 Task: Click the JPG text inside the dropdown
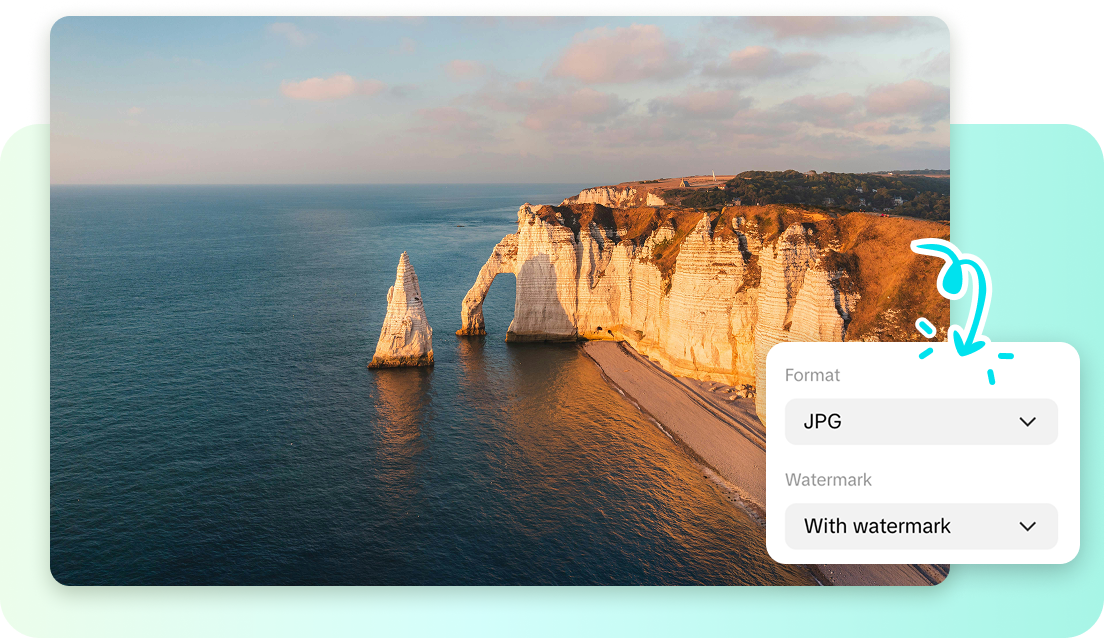pos(820,422)
